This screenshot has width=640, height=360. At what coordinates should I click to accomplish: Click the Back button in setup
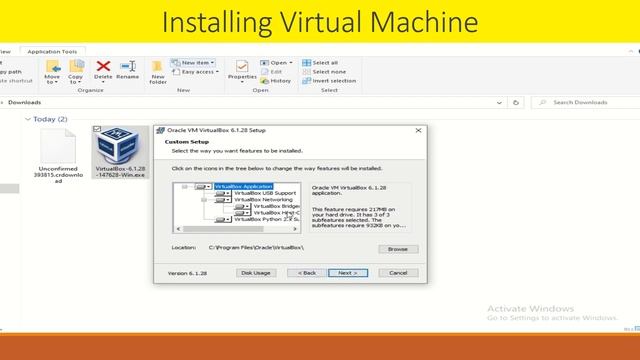(307, 273)
